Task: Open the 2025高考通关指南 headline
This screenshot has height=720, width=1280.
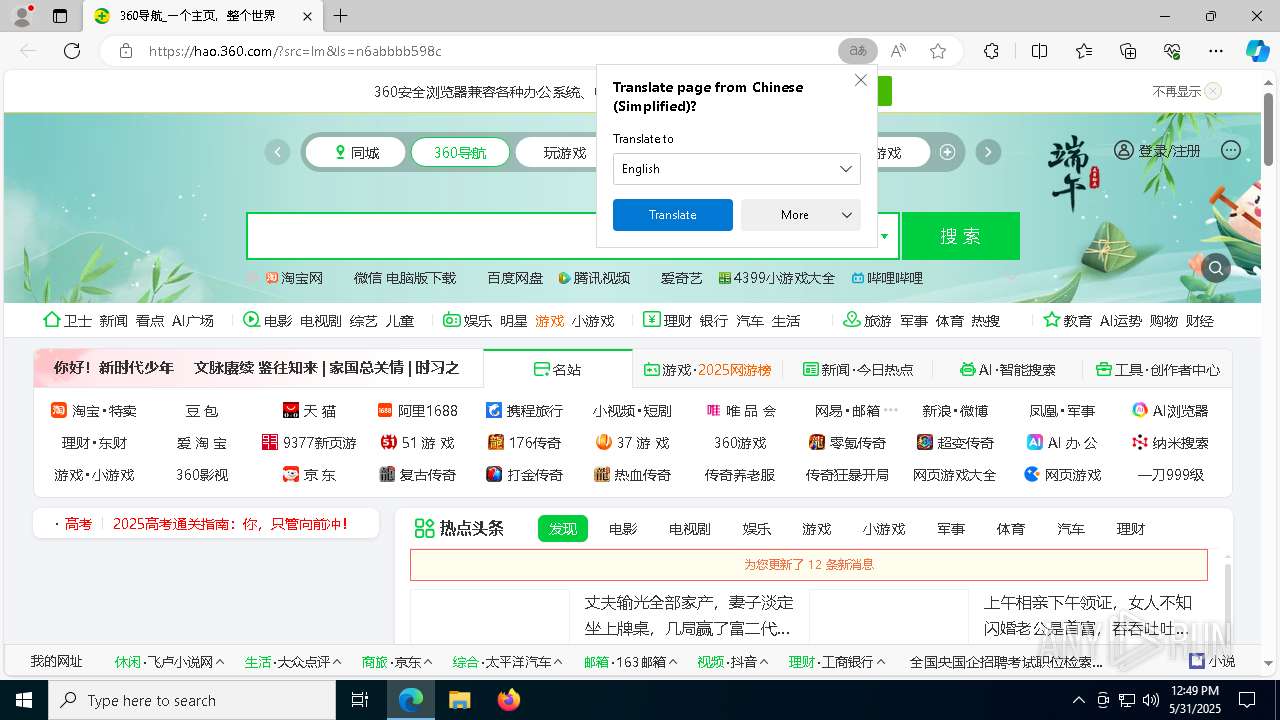Action: coord(230,523)
